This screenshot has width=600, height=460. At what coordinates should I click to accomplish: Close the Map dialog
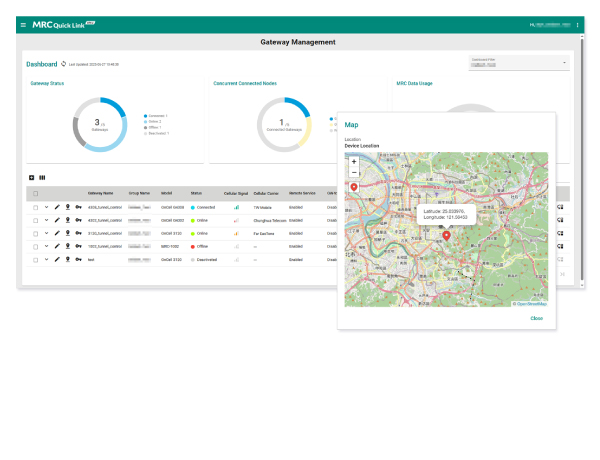[537, 318]
